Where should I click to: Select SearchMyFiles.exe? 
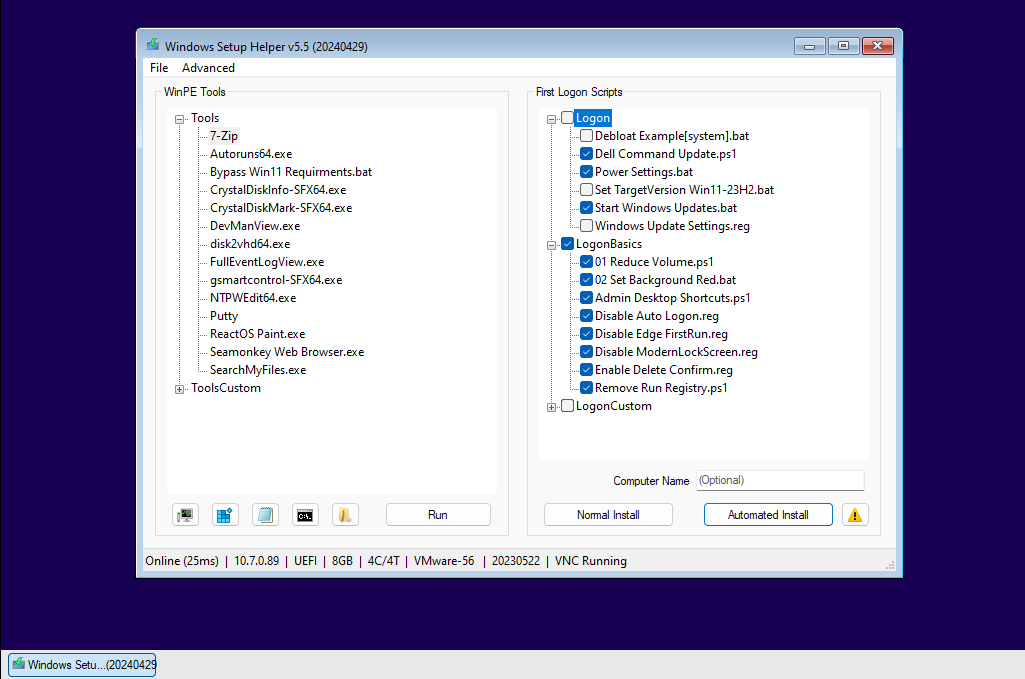click(258, 370)
